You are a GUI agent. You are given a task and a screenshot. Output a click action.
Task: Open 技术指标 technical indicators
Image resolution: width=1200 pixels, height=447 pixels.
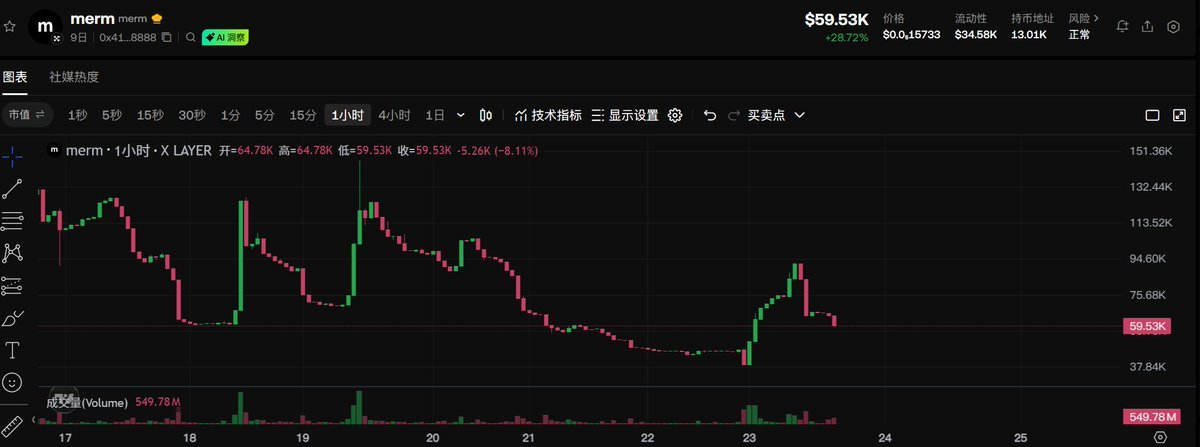(x=548, y=115)
